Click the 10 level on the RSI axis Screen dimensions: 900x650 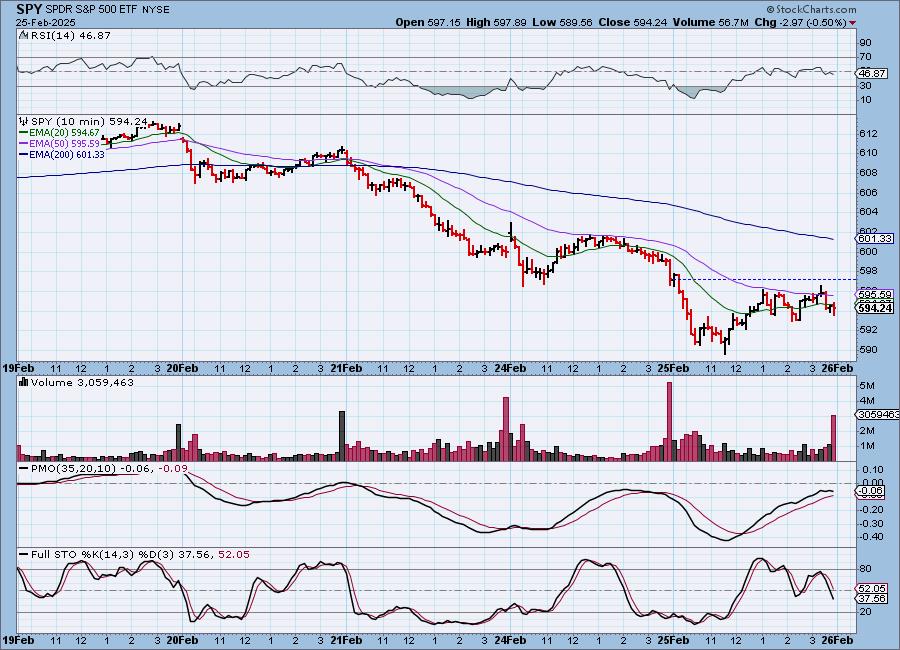pyautogui.click(x=866, y=100)
